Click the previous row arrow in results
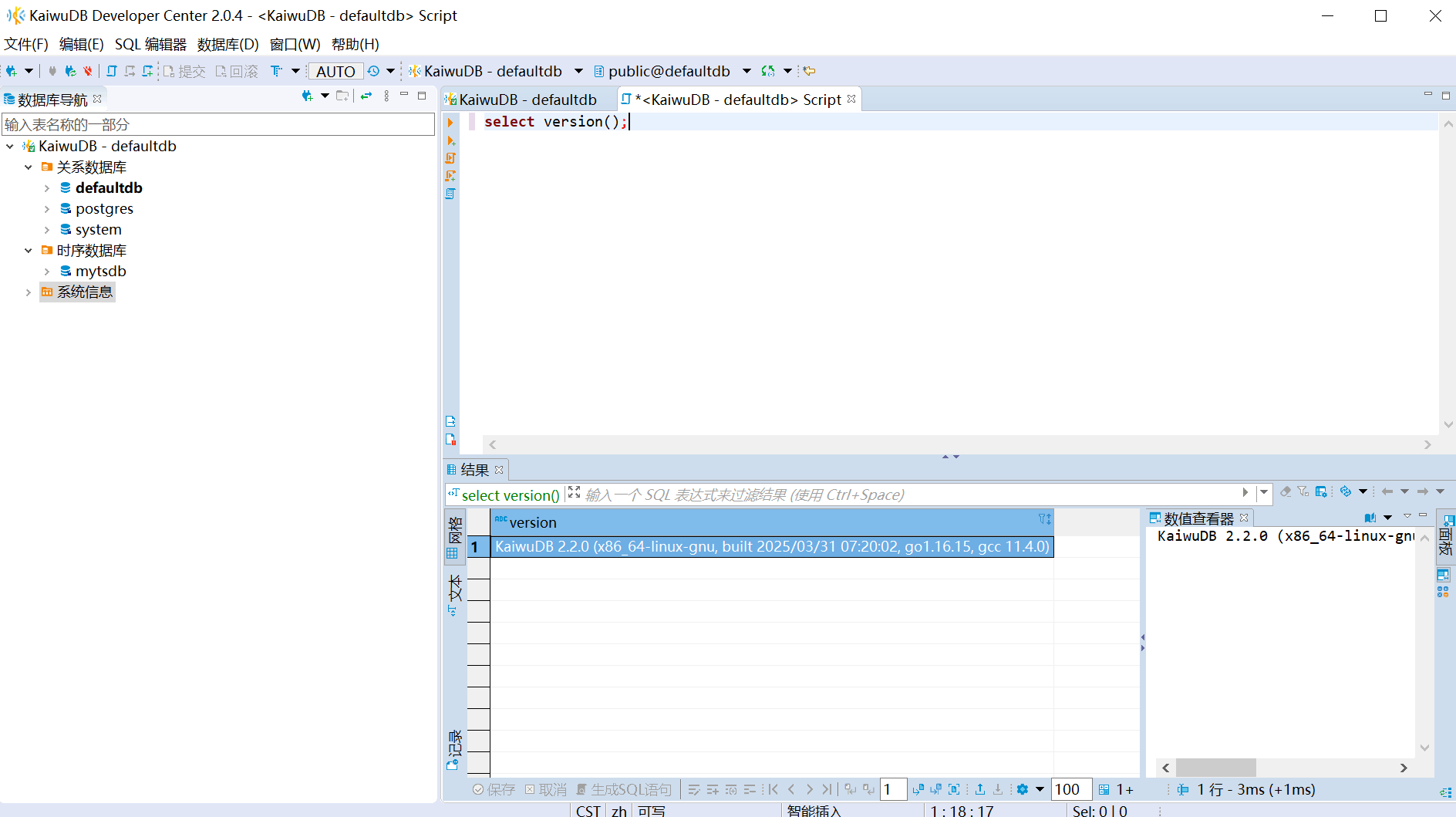 (x=791, y=789)
